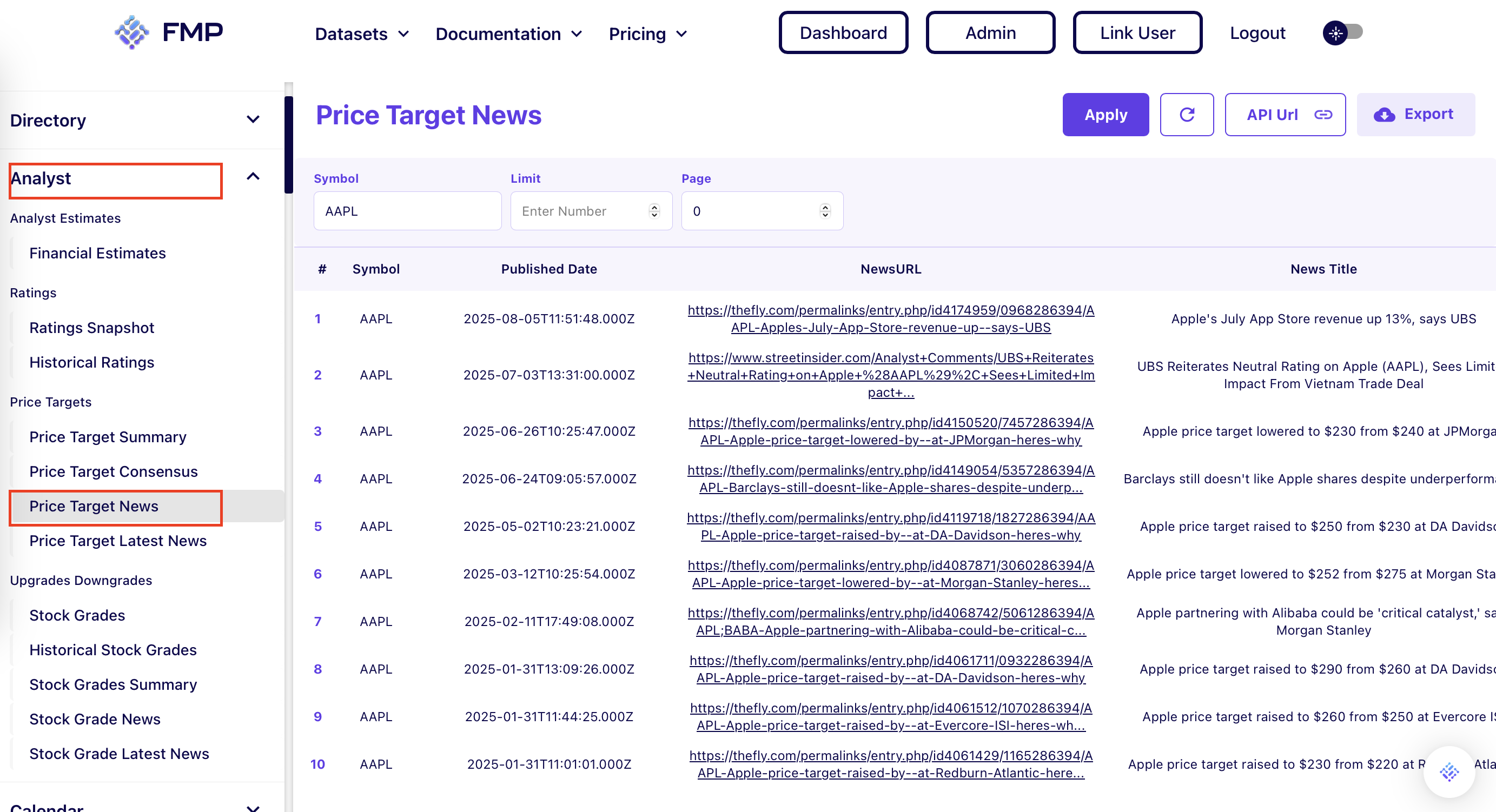Click title 'Apple's July App Store revenue up 13%'
The image size is (1496, 812).
pyautogui.click(x=1323, y=318)
